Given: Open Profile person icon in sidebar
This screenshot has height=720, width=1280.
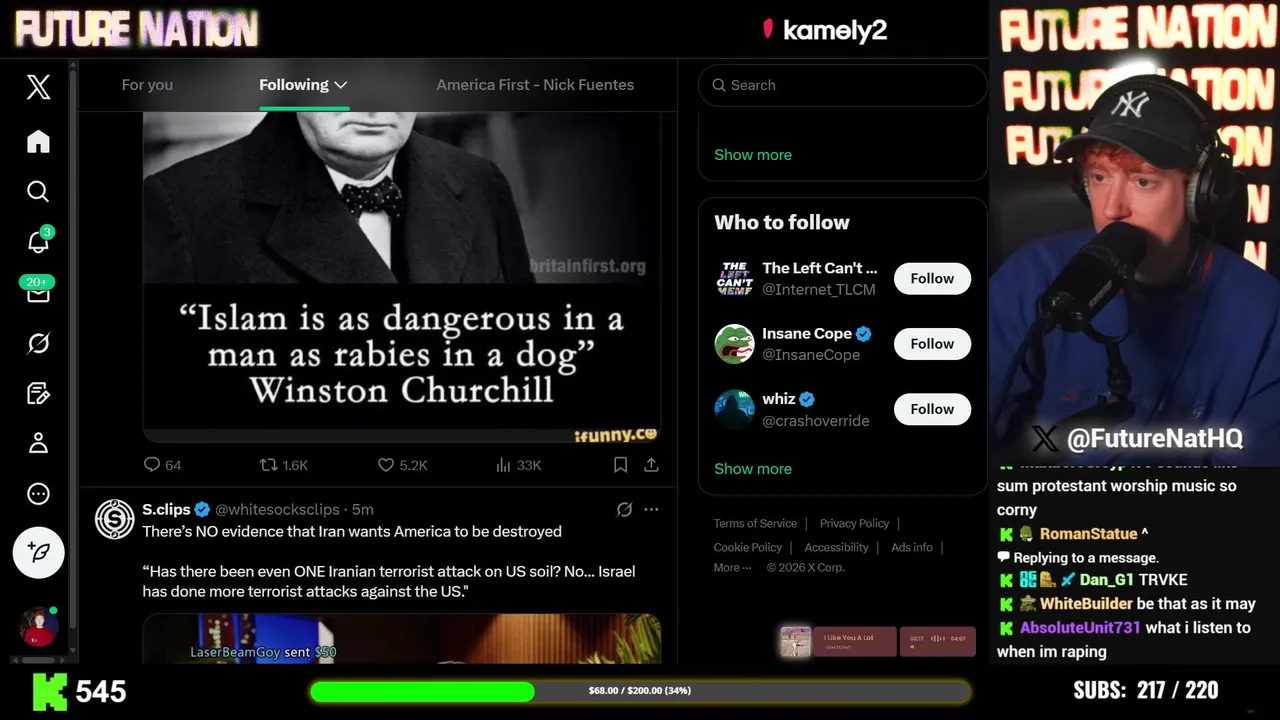Looking at the screenshot, I should 38,443.
